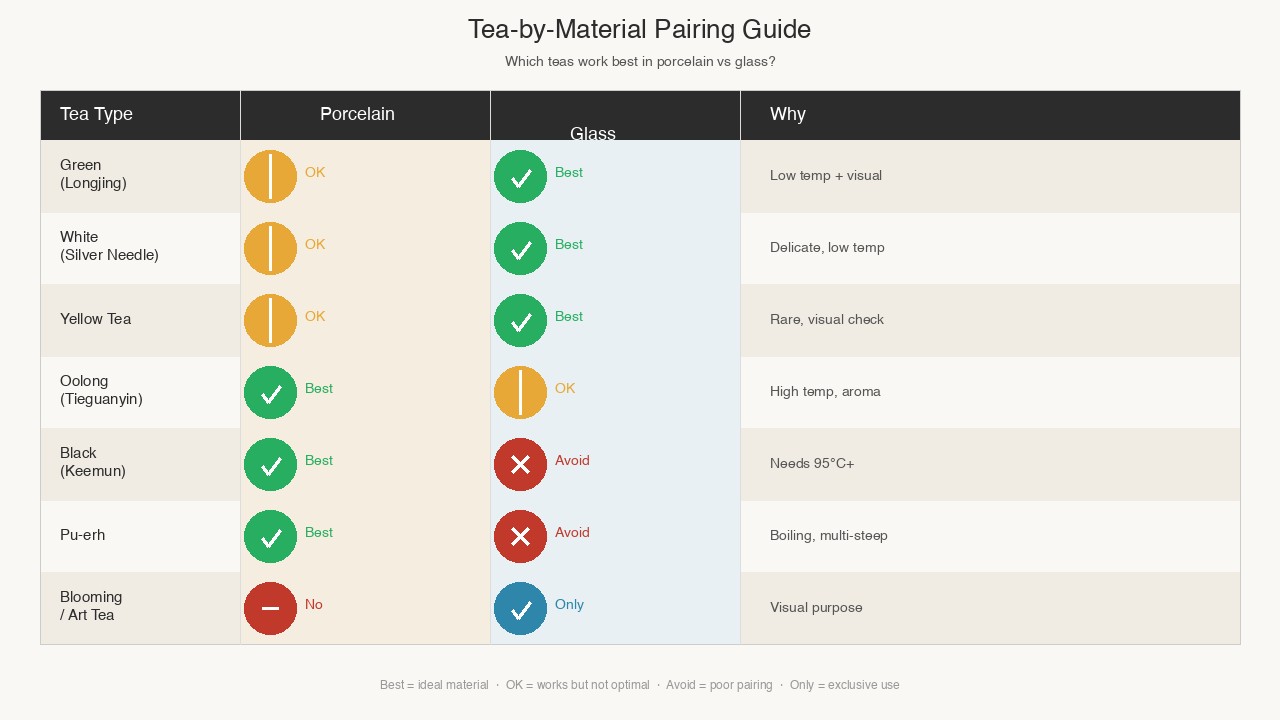Click the 'Visual purpose' reason
Screen dimensions: 1280x720
tap(816, 608)
